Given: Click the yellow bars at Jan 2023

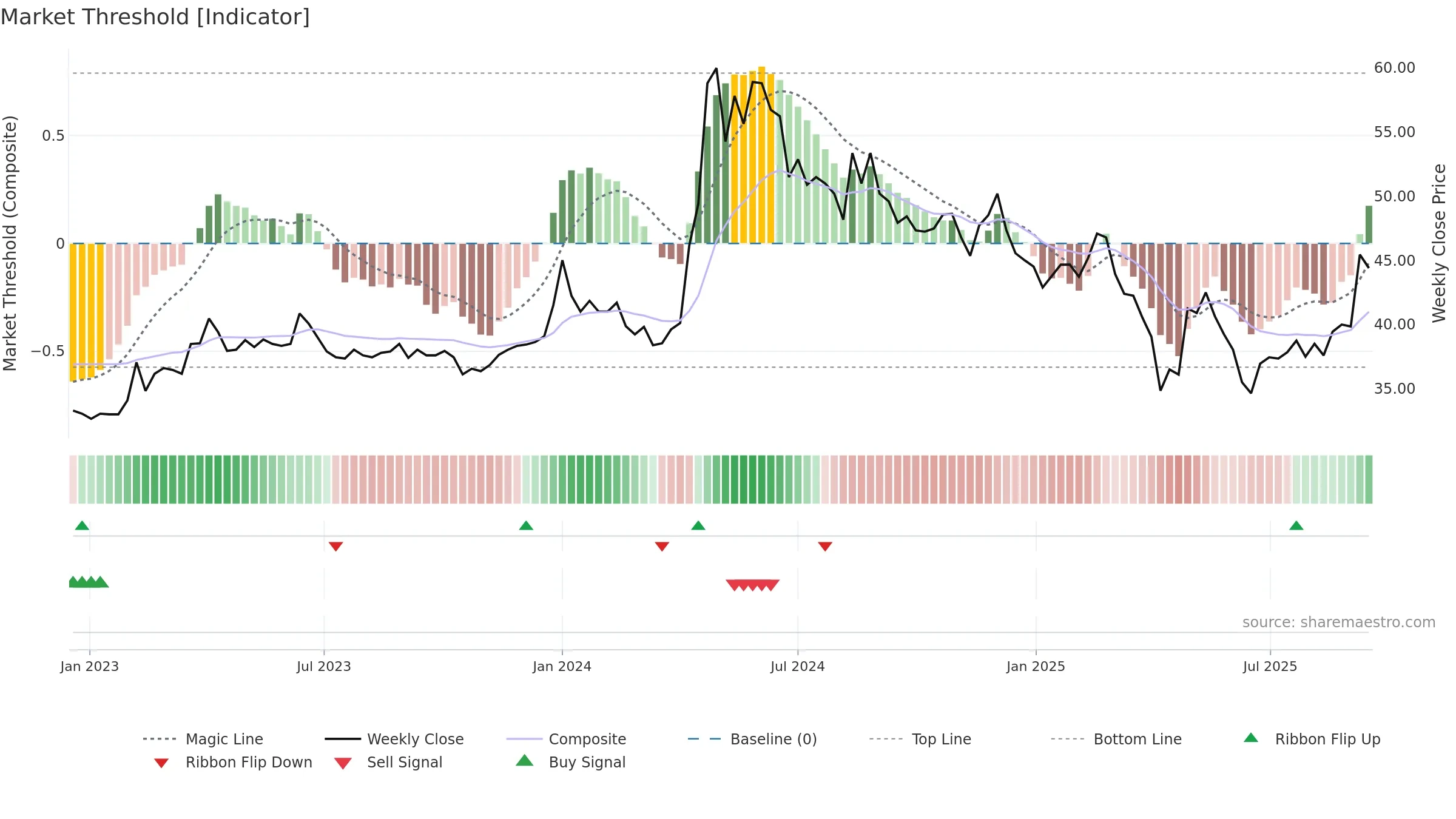Looking at the screenshot, I should [x=87, y=312].
